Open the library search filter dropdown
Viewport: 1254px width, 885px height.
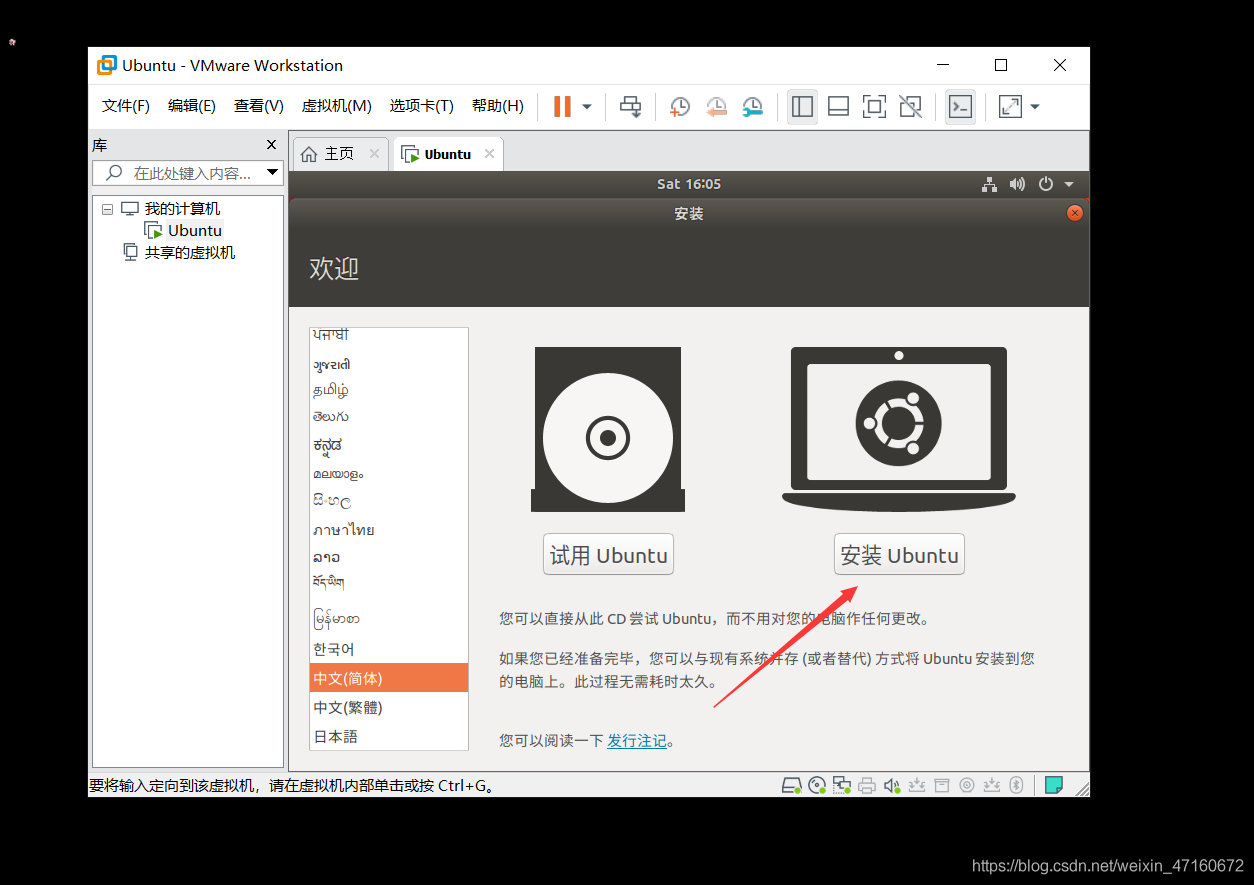pos(272,173)
